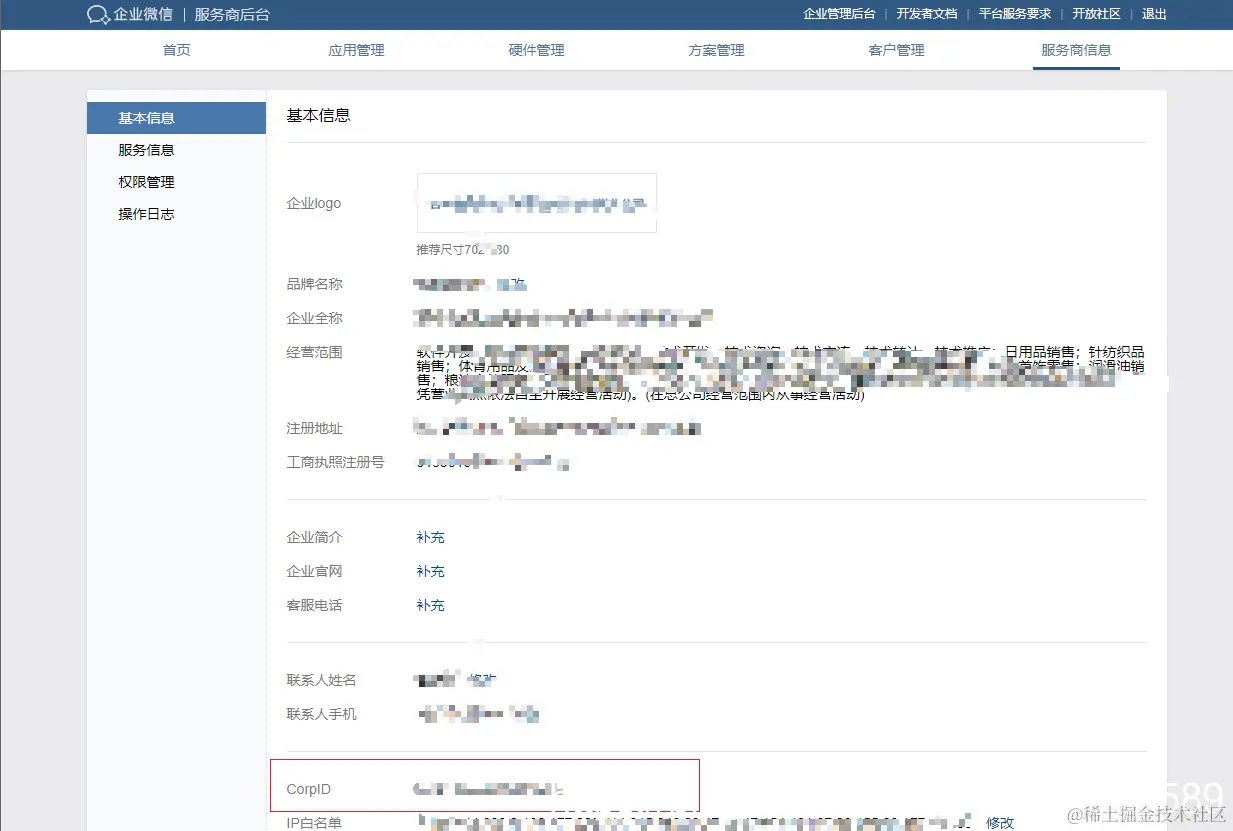Click 补充 next to 客服电话

point(430,606)
